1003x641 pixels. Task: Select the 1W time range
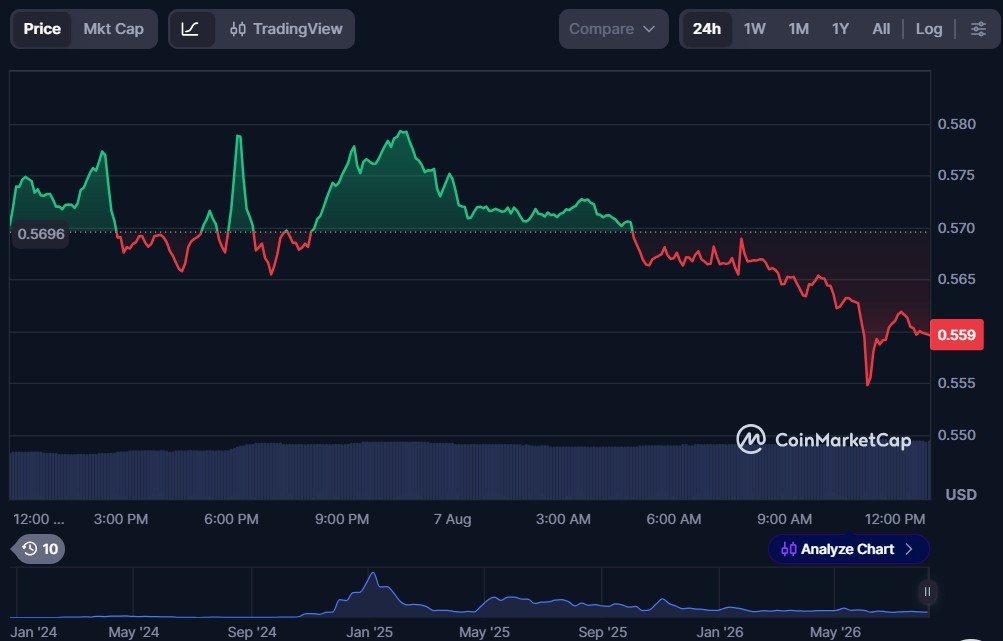pos(754,29)
